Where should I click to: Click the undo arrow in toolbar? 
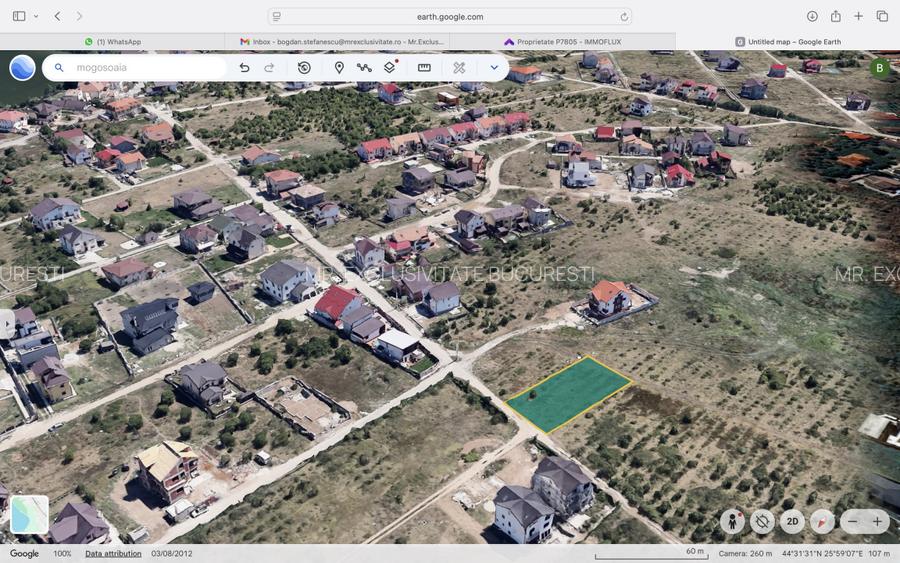pos(244,68)
